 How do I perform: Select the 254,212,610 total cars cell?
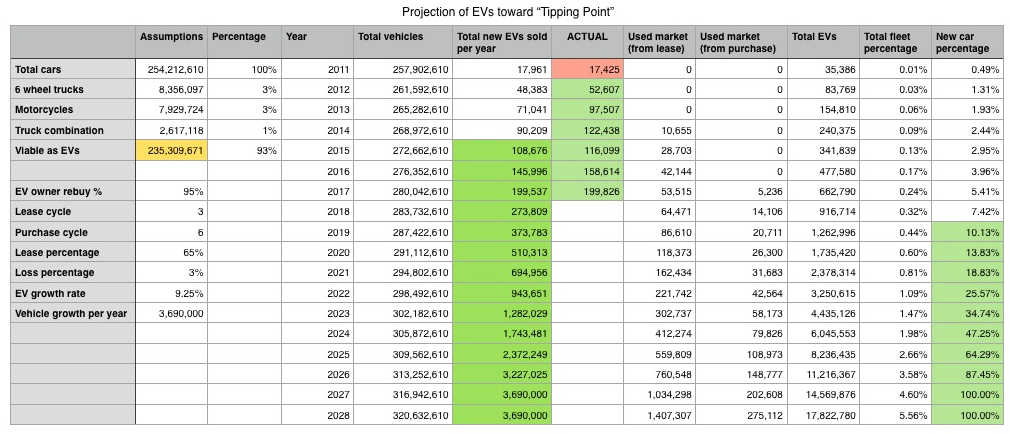[172, 69]
